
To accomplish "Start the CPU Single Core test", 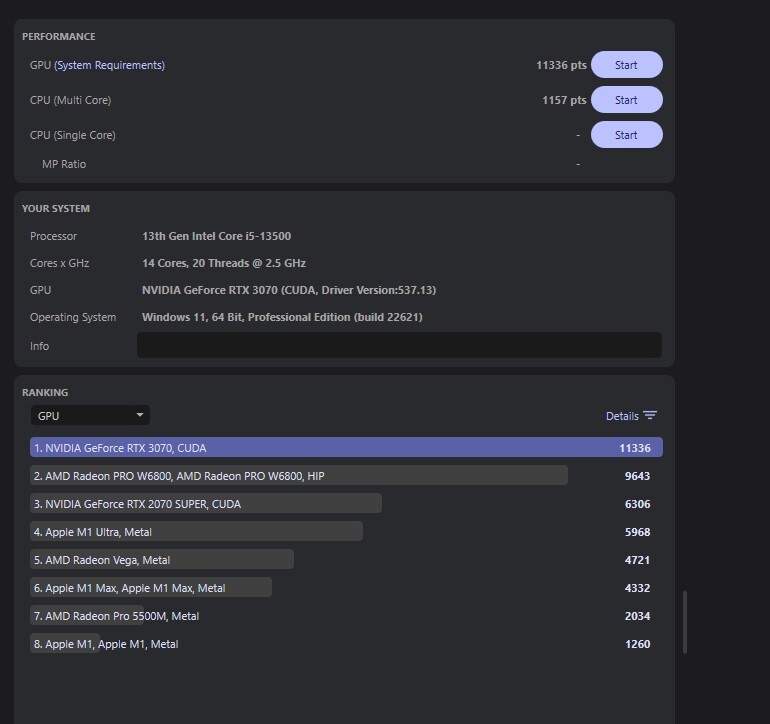I will coord(626,135).
